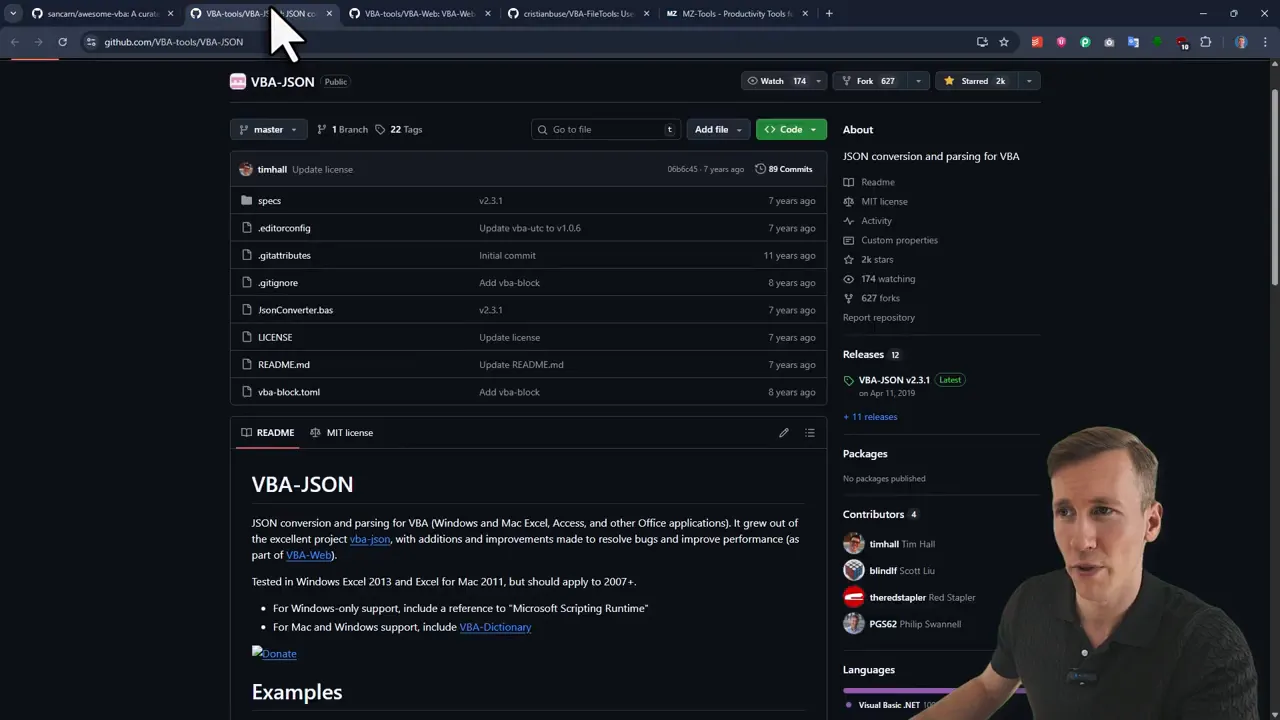Screen dimensions: 1280x720
Task: Click the VBA-JSON repository avatar icon
Action: coord(238,82)
